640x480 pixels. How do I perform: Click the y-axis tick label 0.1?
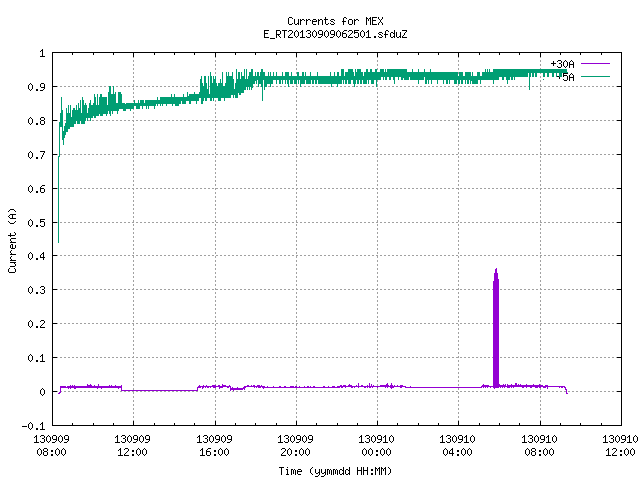click(x=36, y=358)
